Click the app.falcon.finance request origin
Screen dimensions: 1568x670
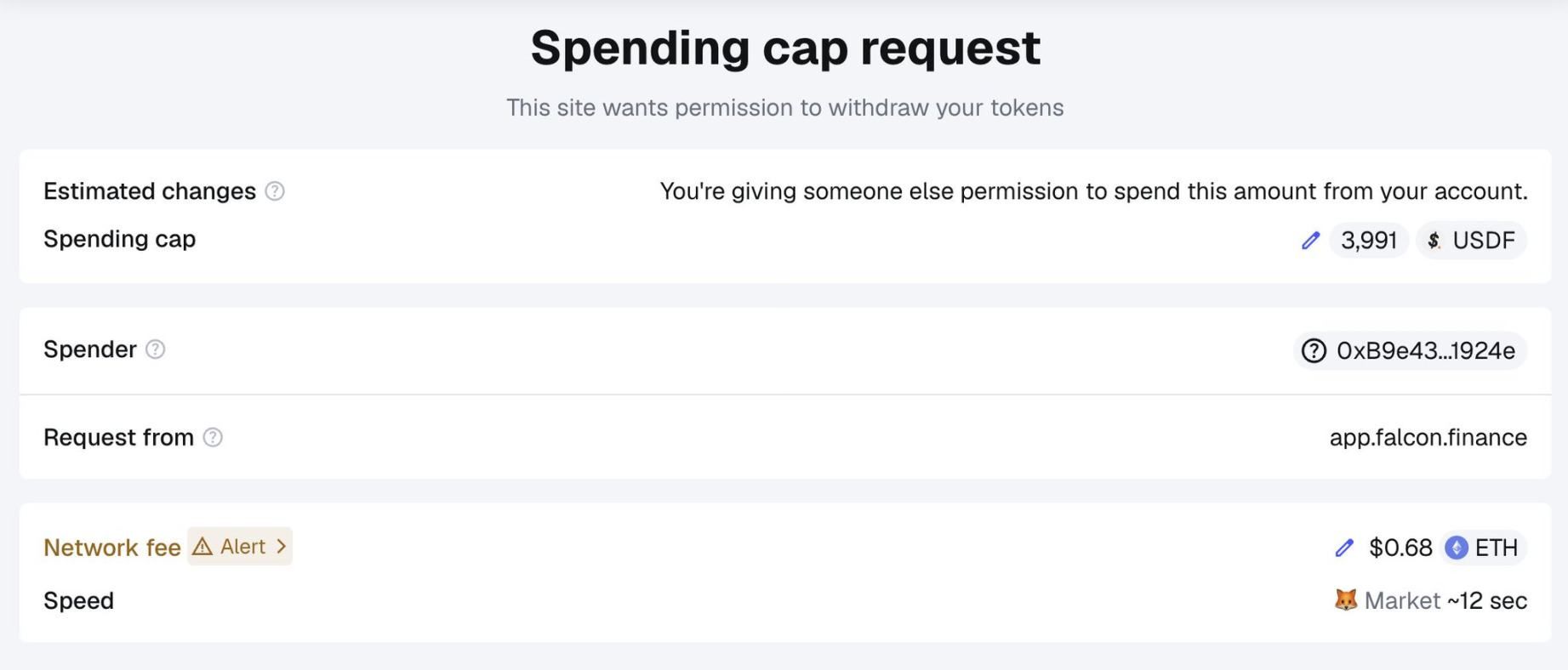click(x=1428, y=437)
